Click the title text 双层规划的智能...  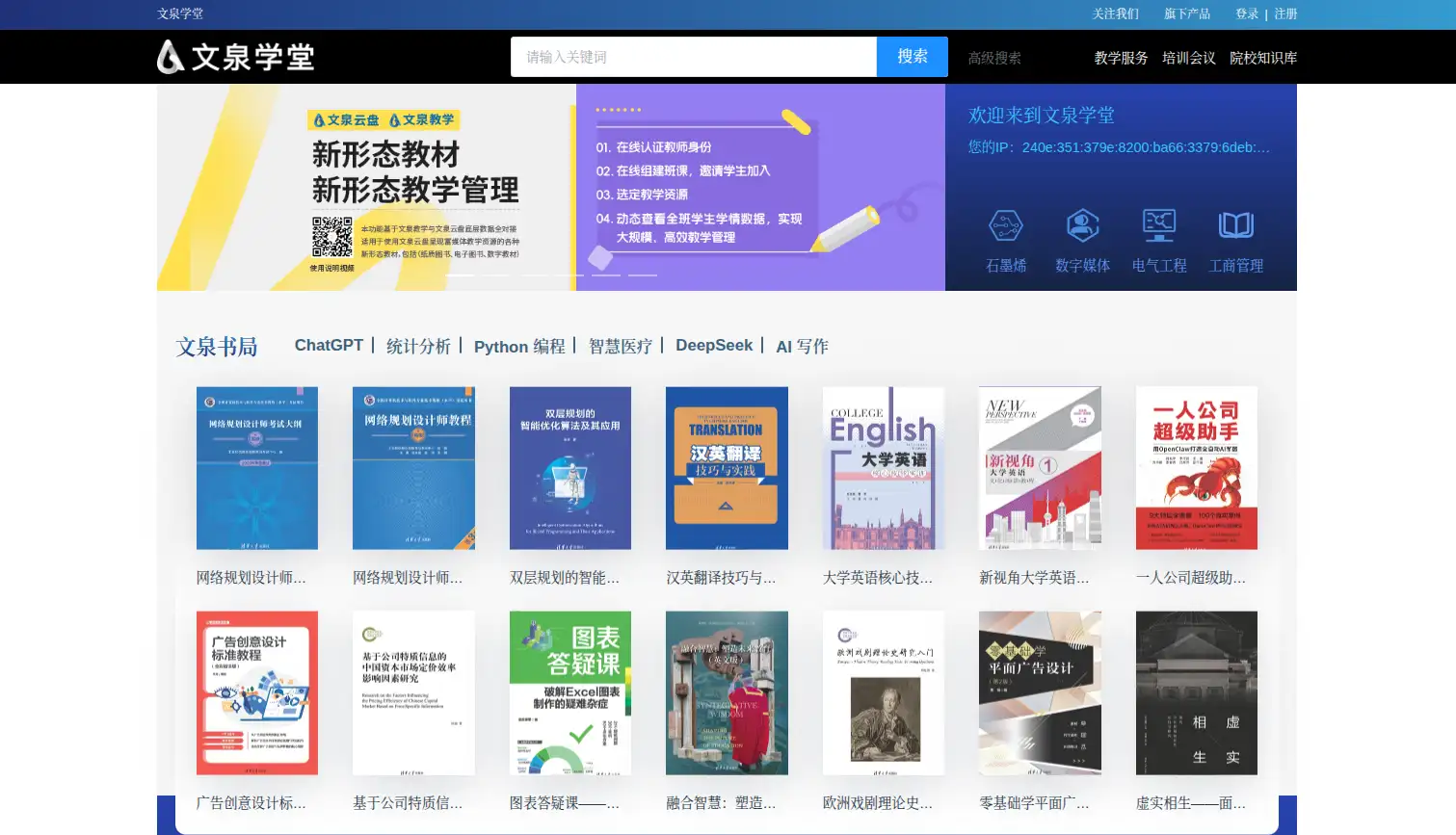[564, 578]
